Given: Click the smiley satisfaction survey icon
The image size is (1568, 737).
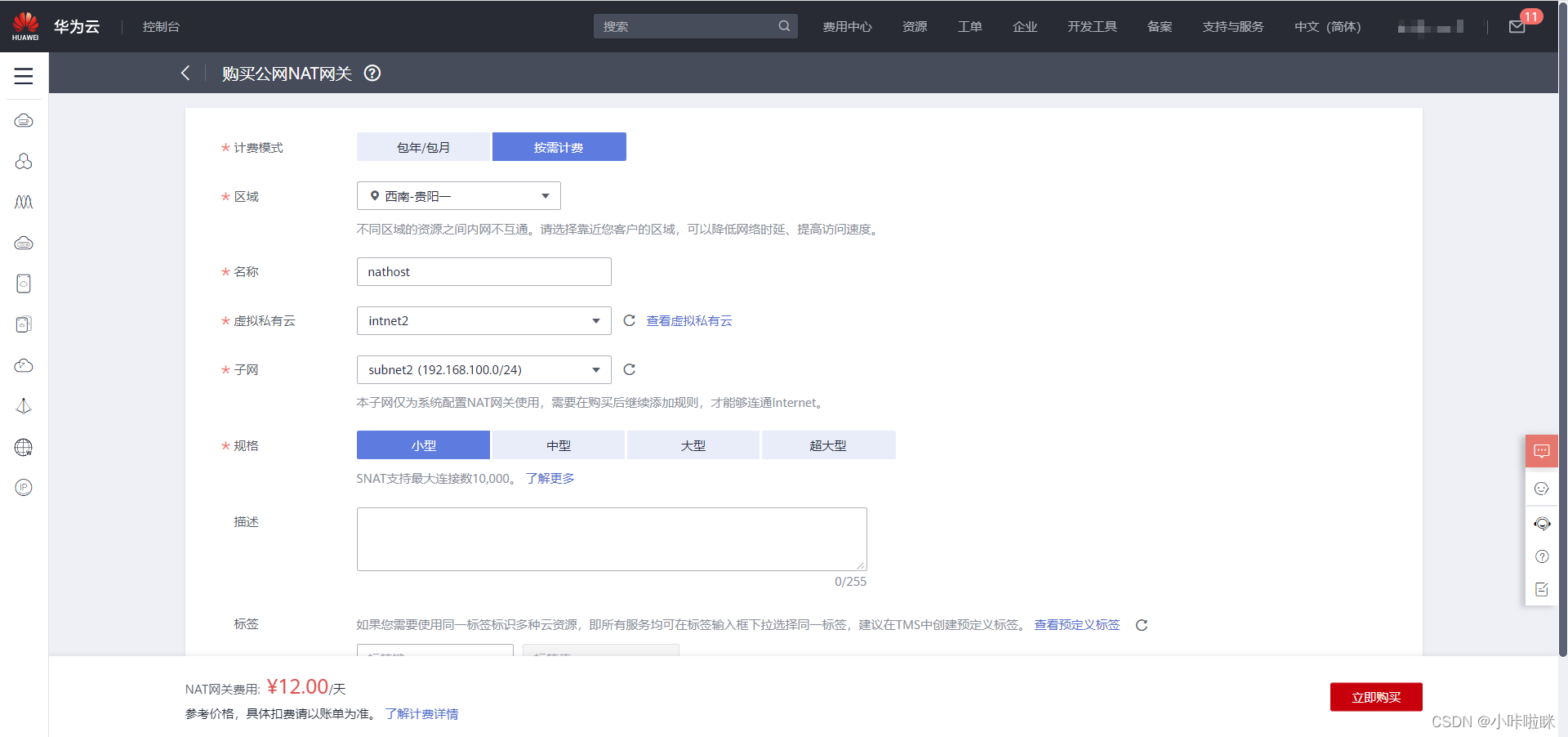Looking at the screenshot, I should click(x=1542, y=489).
